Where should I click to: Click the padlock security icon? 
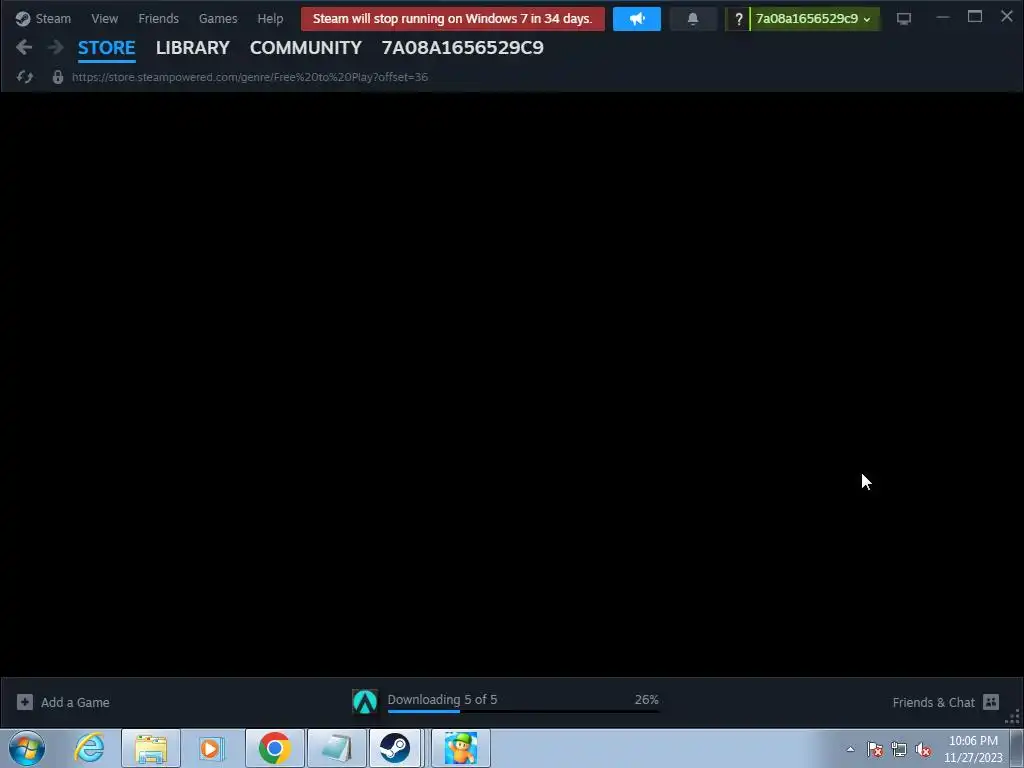point(57,77)
